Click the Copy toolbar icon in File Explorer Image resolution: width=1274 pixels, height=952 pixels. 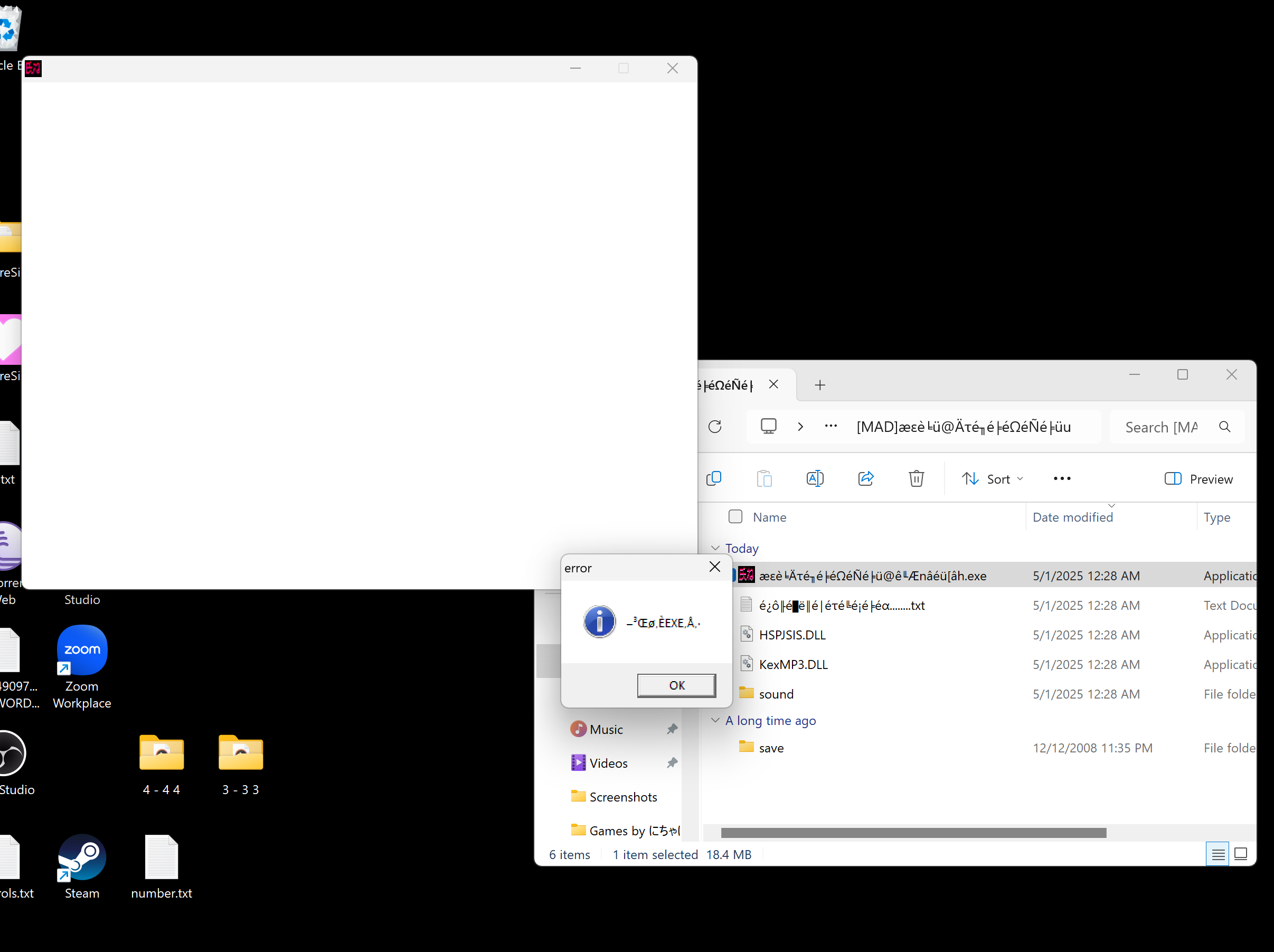pyautogui.click(x=714, y=478)
